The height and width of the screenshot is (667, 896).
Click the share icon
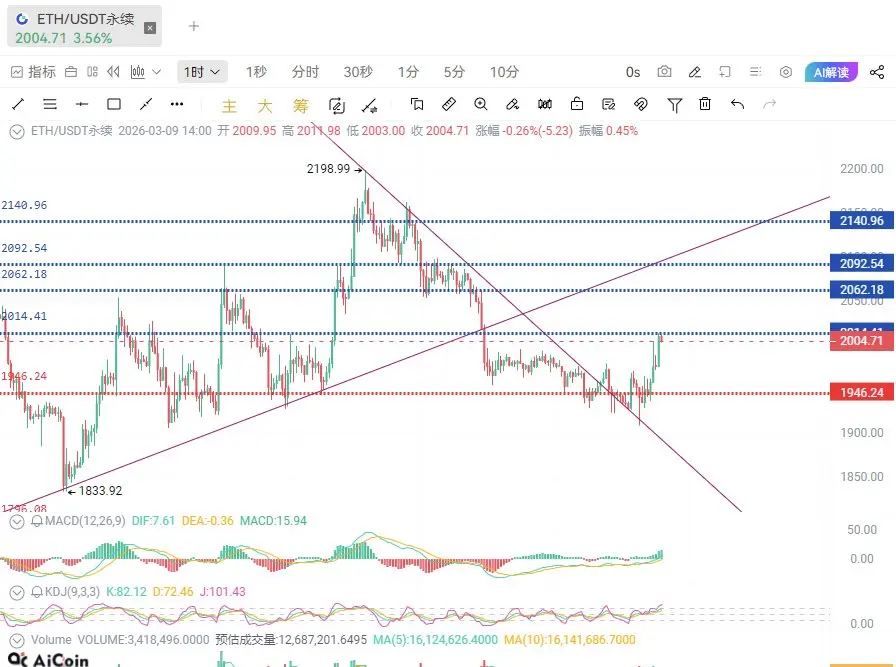pyautogui.click(x=877, y=72)
